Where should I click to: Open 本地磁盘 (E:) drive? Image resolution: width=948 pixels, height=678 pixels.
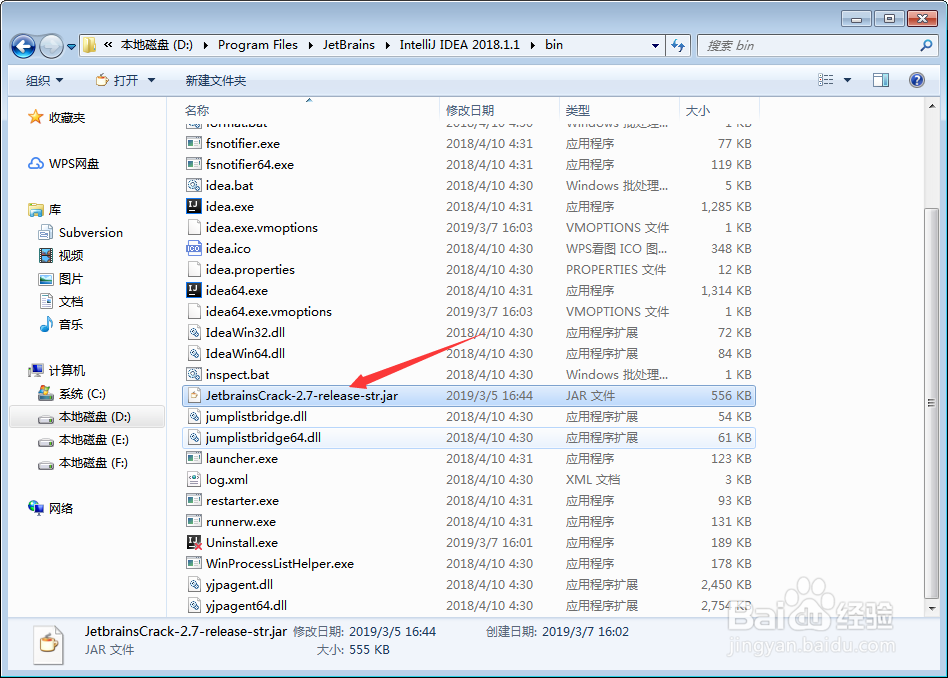83,440
